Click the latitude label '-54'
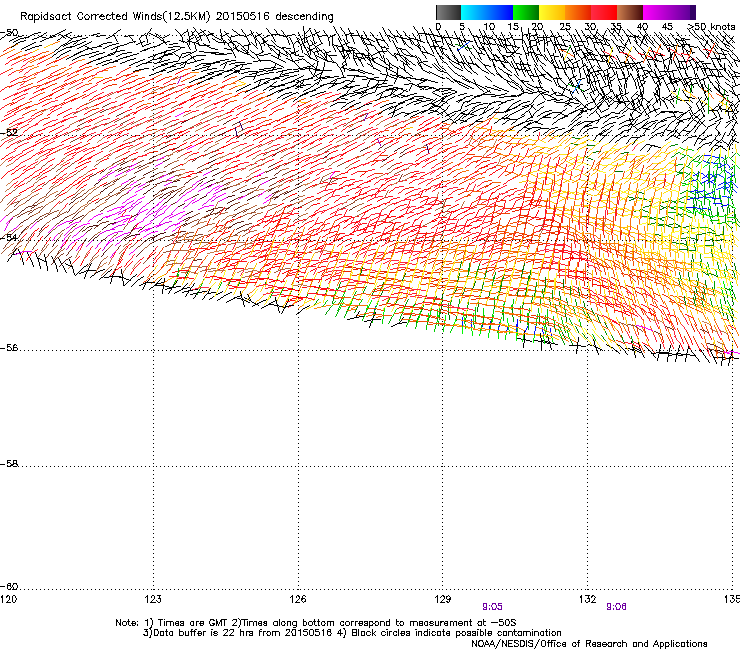Viewport: 740px width, 650px height. (9, 237)
